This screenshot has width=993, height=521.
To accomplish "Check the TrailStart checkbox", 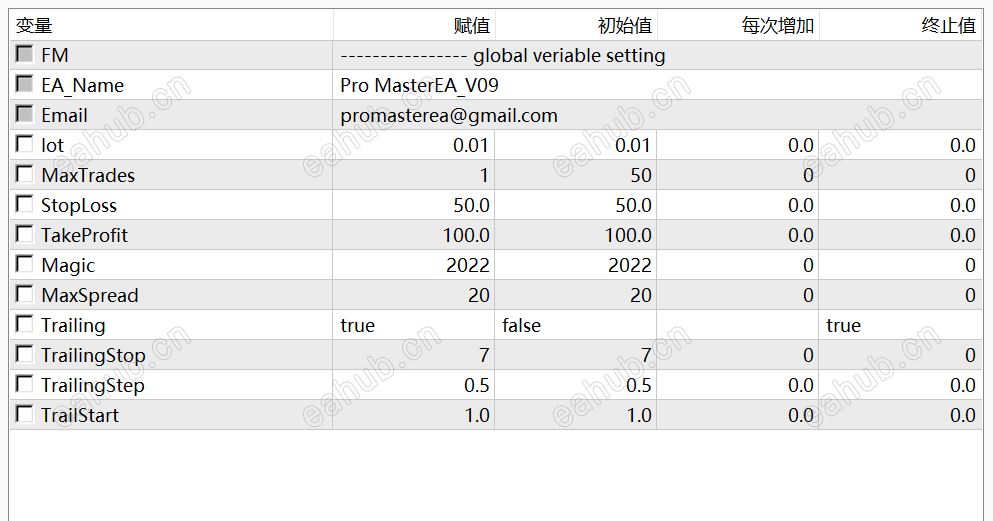I will (24, 414).
